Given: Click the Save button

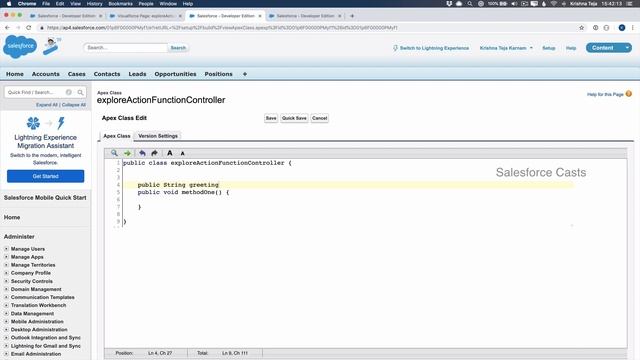Looking at the screenshot, I should tap(271, 118).
